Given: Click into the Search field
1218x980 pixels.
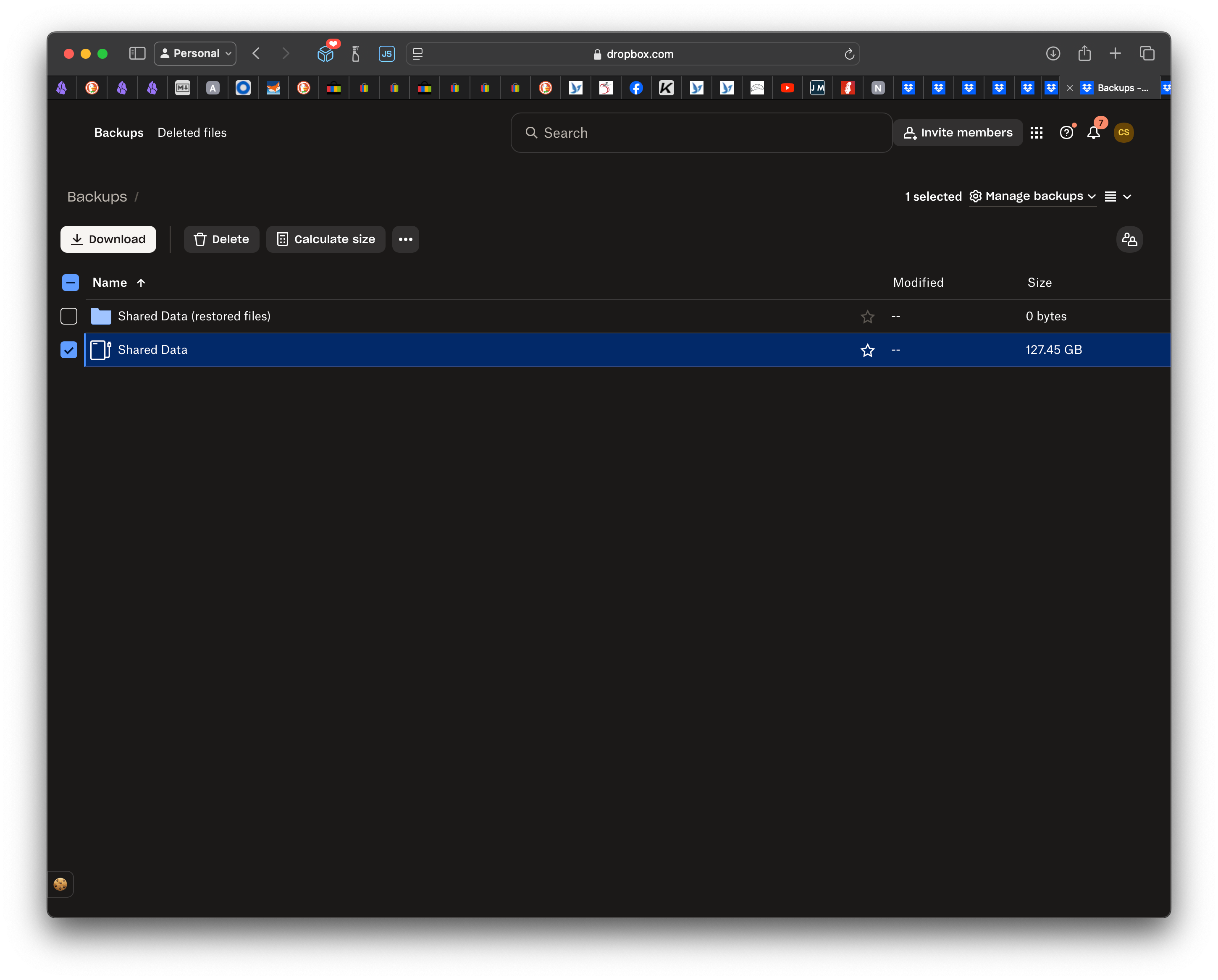Looking at the screenshot, I should tap(701, 133).
